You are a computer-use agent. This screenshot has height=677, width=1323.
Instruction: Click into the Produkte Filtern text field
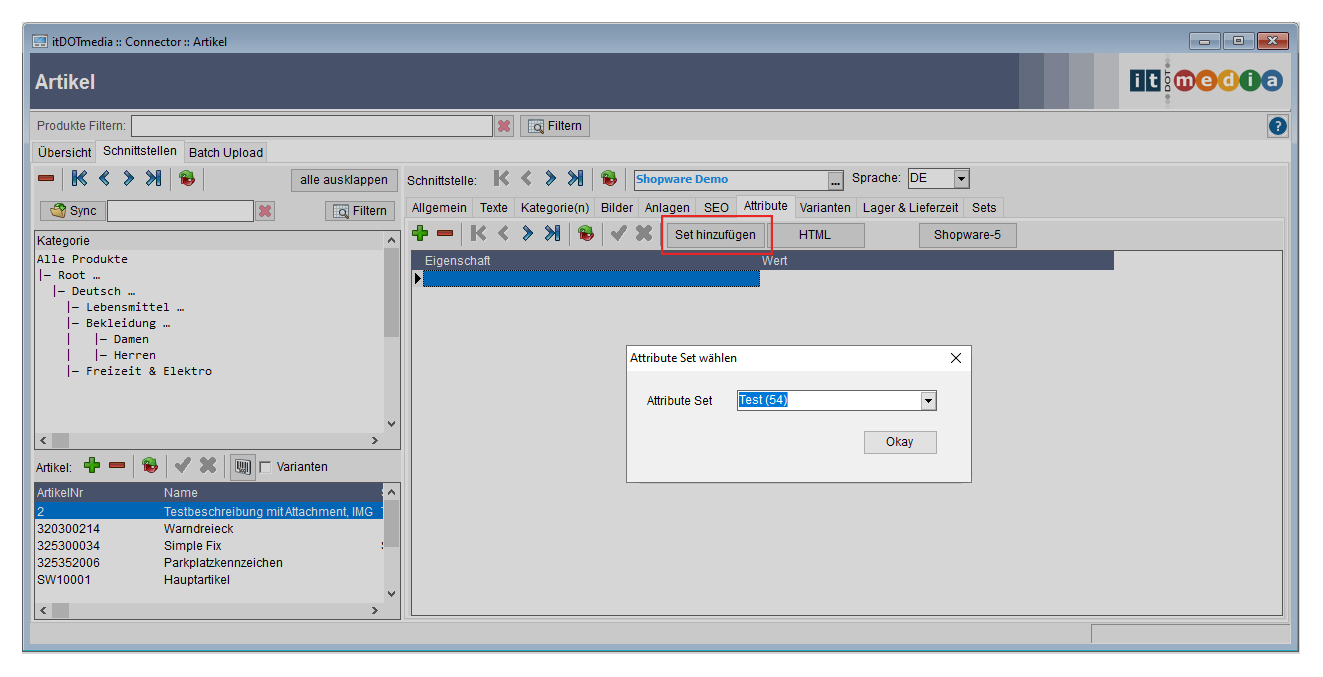(x=311, y=126)
